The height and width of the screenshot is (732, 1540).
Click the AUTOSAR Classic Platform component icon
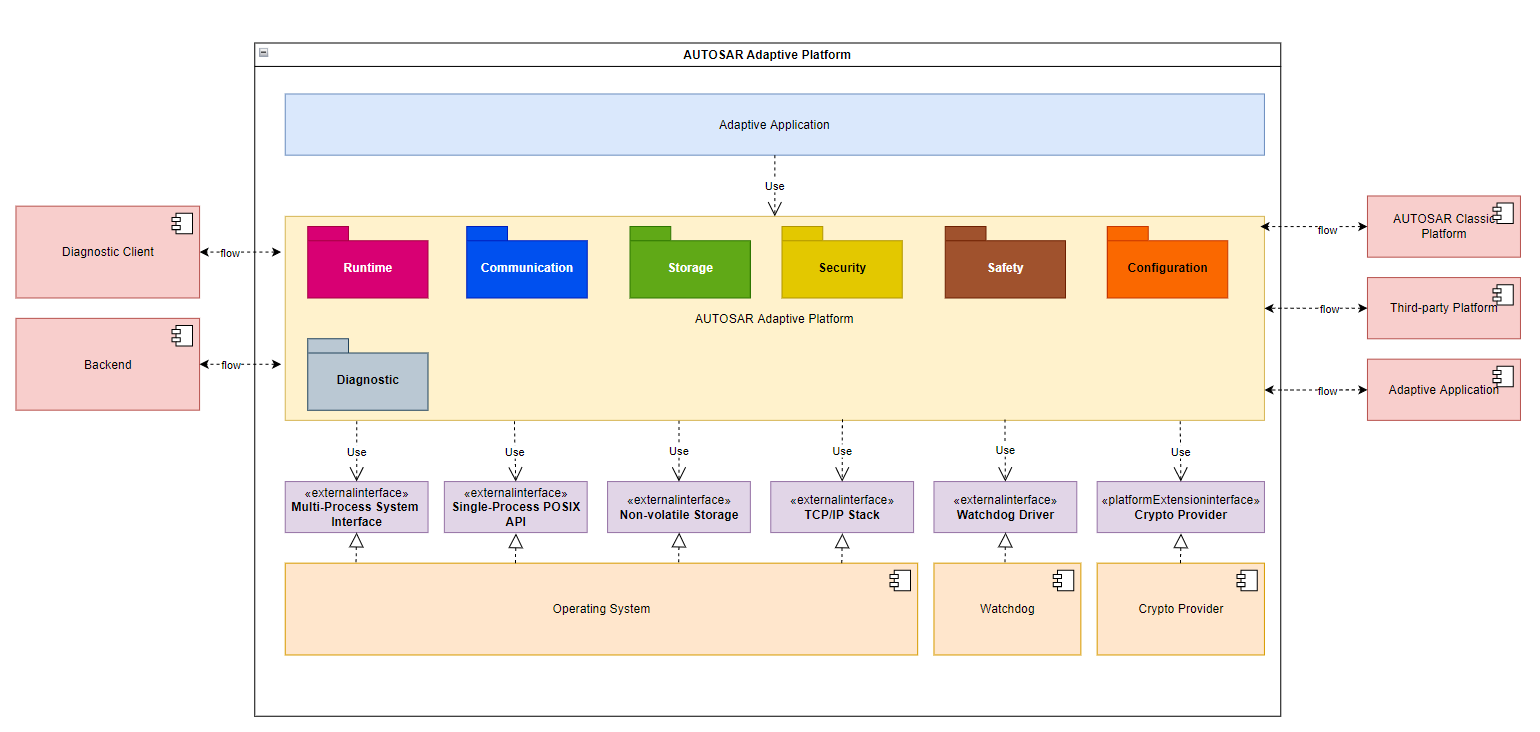[x=1503, y=212]
